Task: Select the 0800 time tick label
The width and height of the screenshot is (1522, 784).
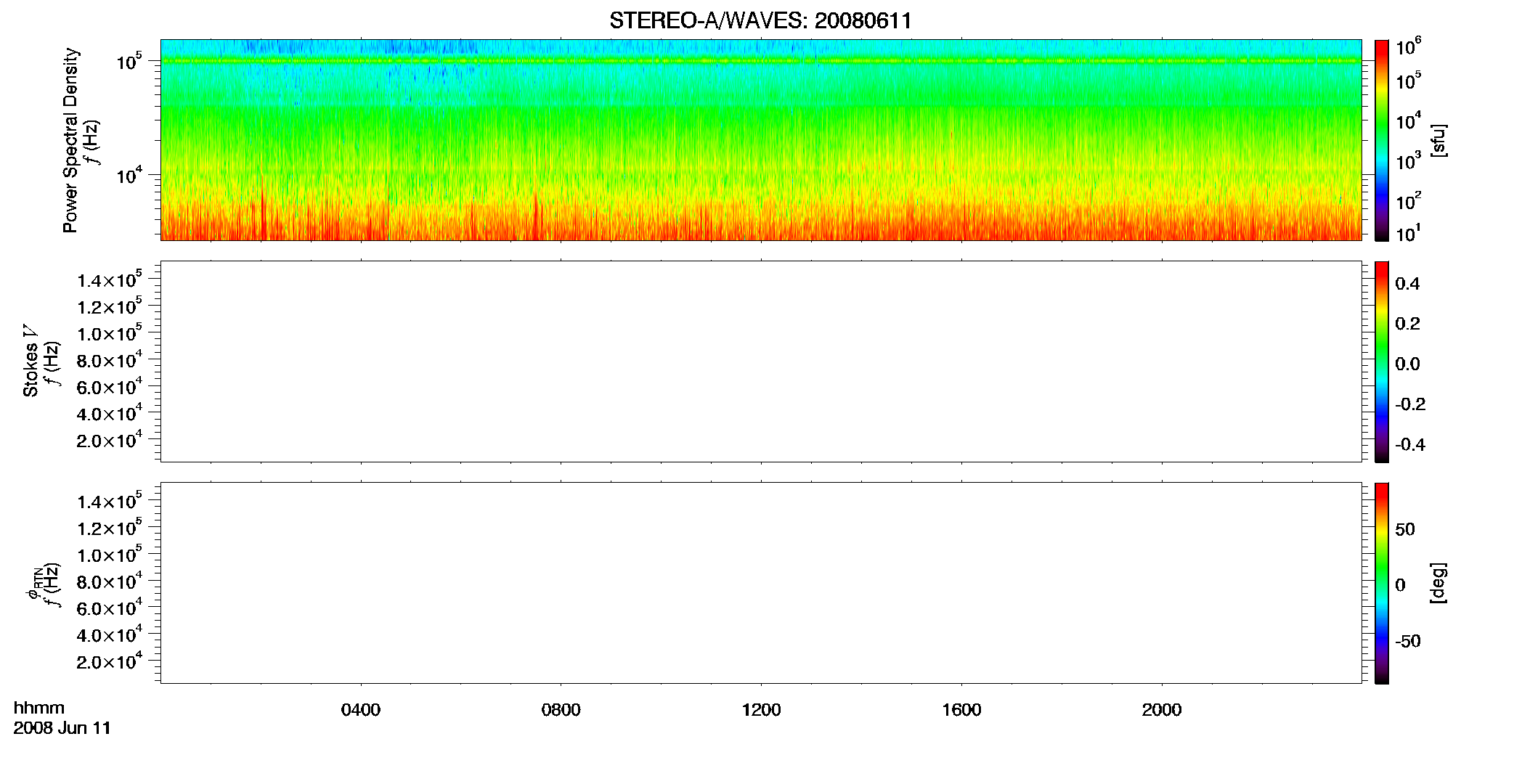Action: 561,710
